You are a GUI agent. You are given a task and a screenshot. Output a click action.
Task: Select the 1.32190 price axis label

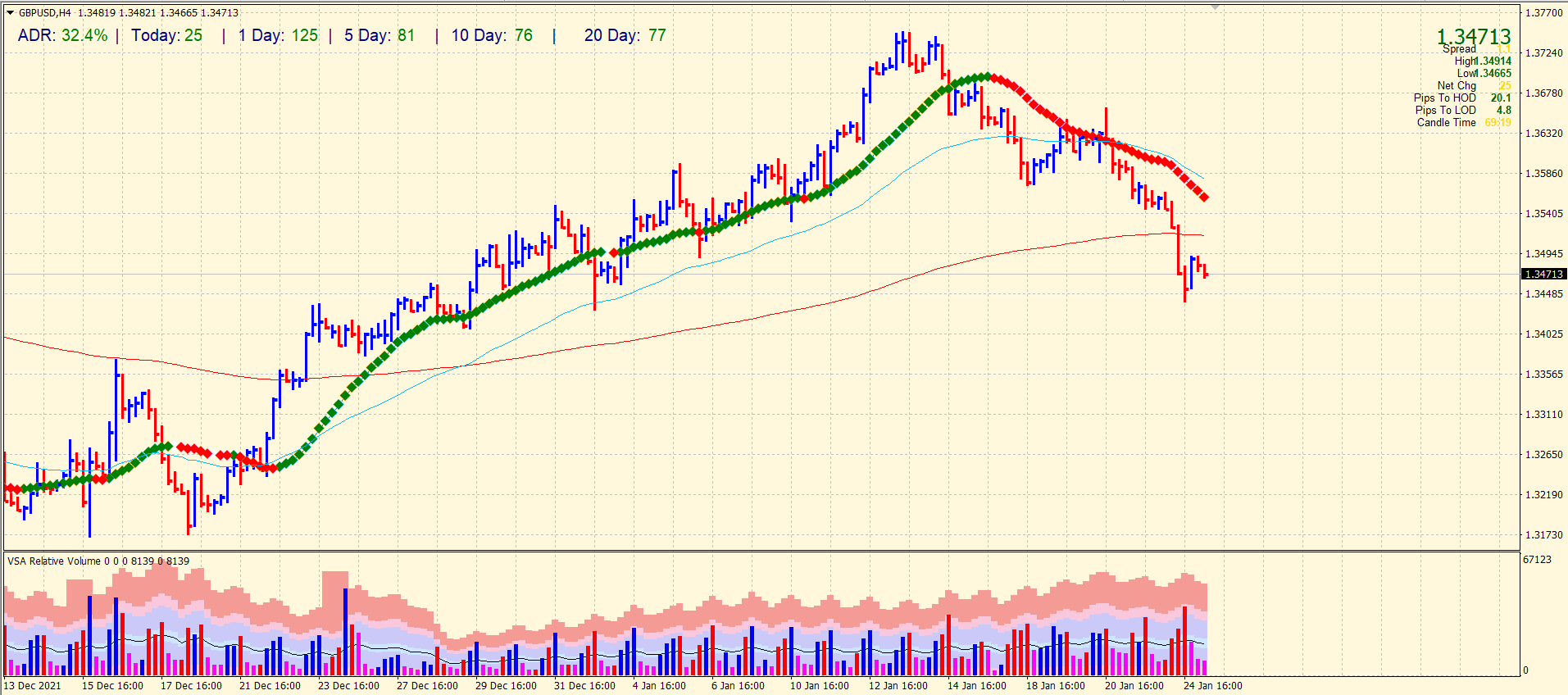pyautogui.click(x=1543, y=494)
